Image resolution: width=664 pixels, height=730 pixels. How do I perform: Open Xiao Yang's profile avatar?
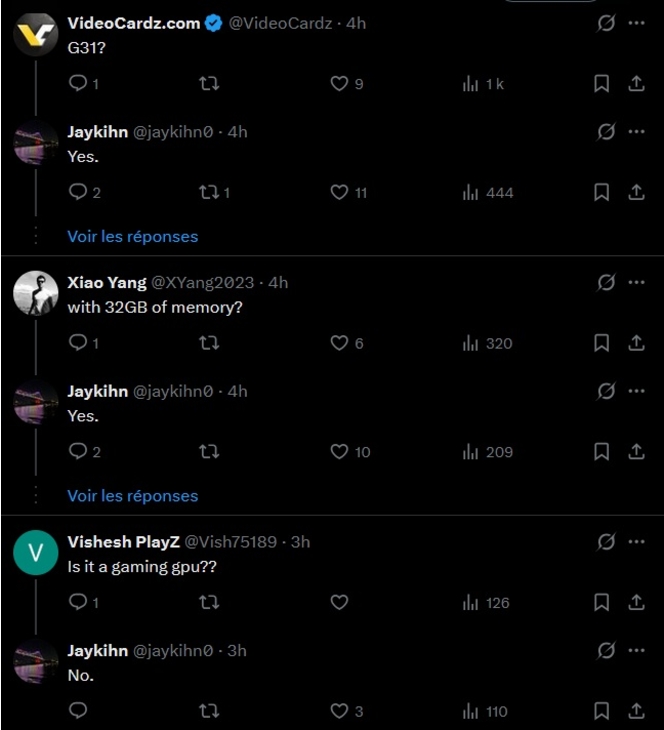pos(35,293)
